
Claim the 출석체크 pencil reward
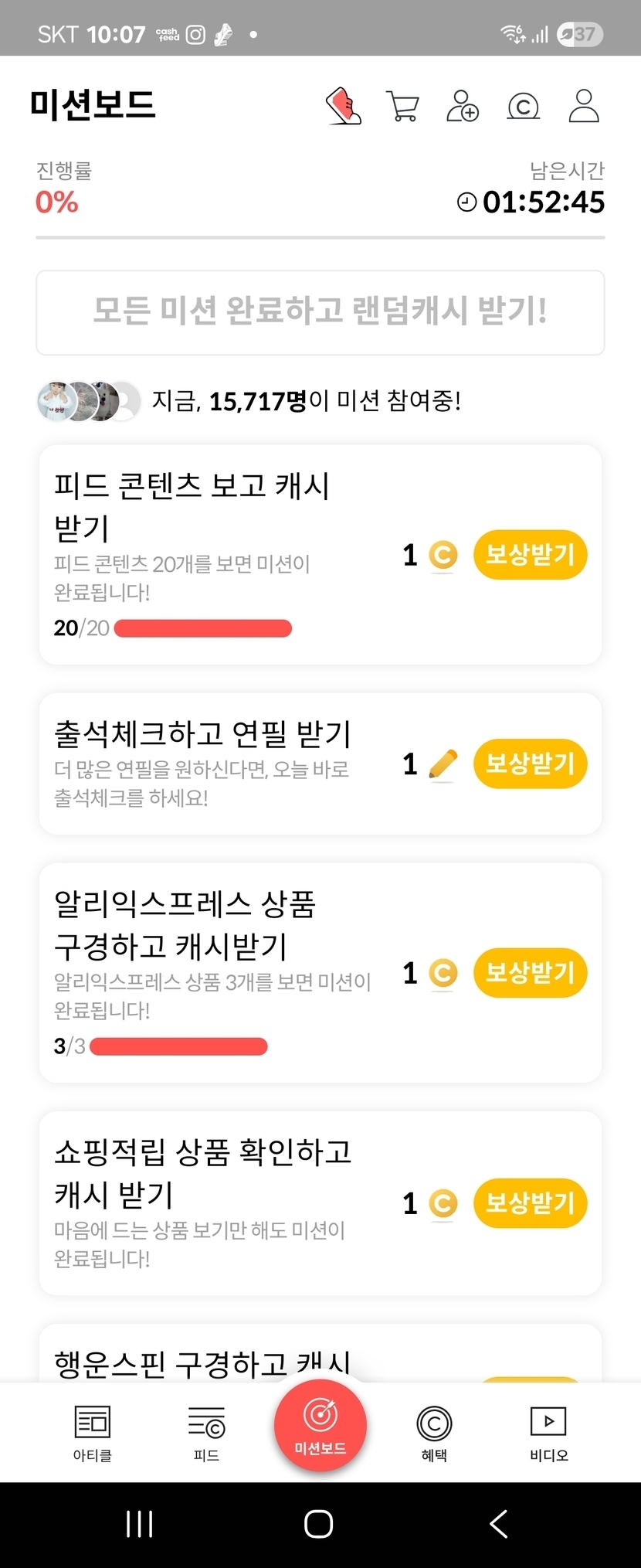click(530, 764)
